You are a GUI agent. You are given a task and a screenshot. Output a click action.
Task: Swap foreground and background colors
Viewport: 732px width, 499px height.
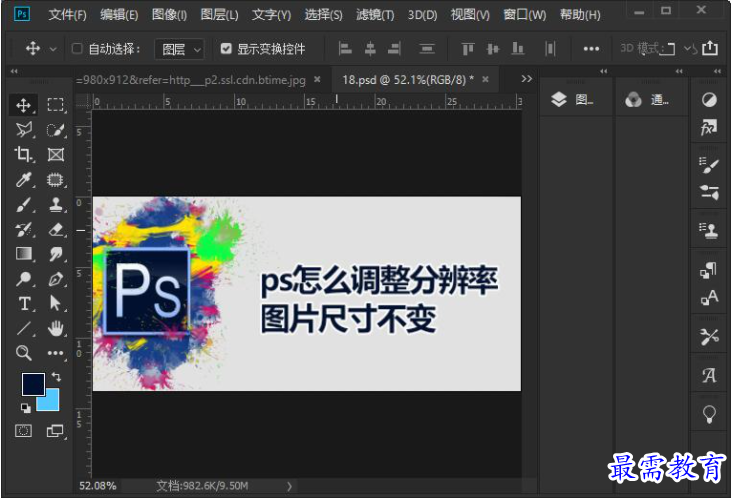[x=56, y=376]
